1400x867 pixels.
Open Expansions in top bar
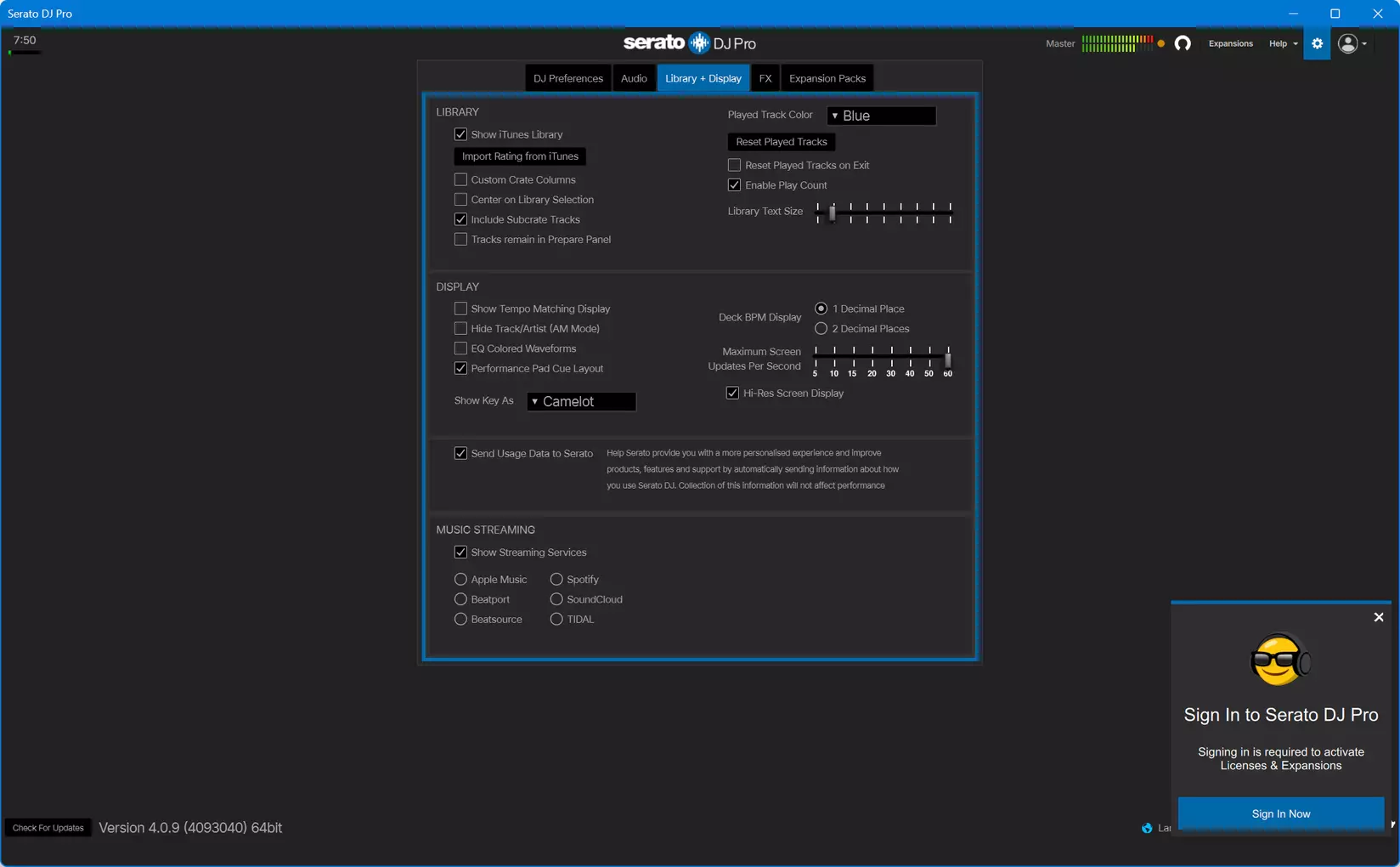pyautogui.click(x=1230, y=43)
